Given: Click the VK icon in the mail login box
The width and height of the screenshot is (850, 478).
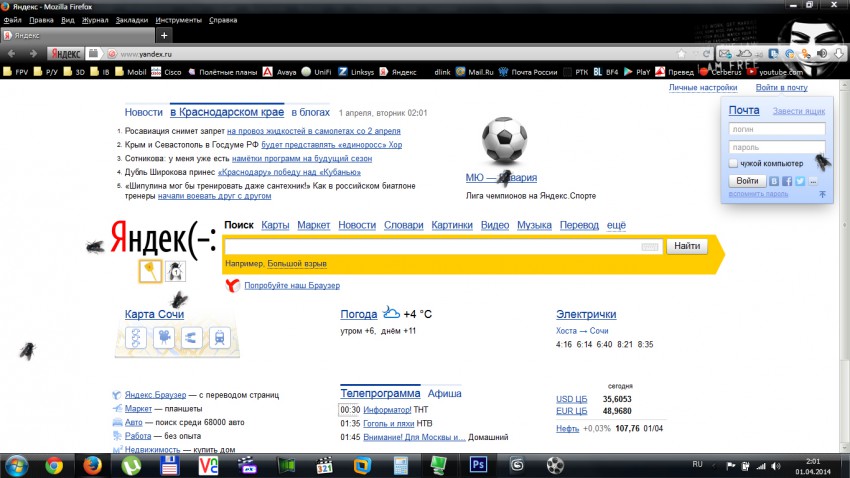Looking at the screenshot, I should (775, 181).
